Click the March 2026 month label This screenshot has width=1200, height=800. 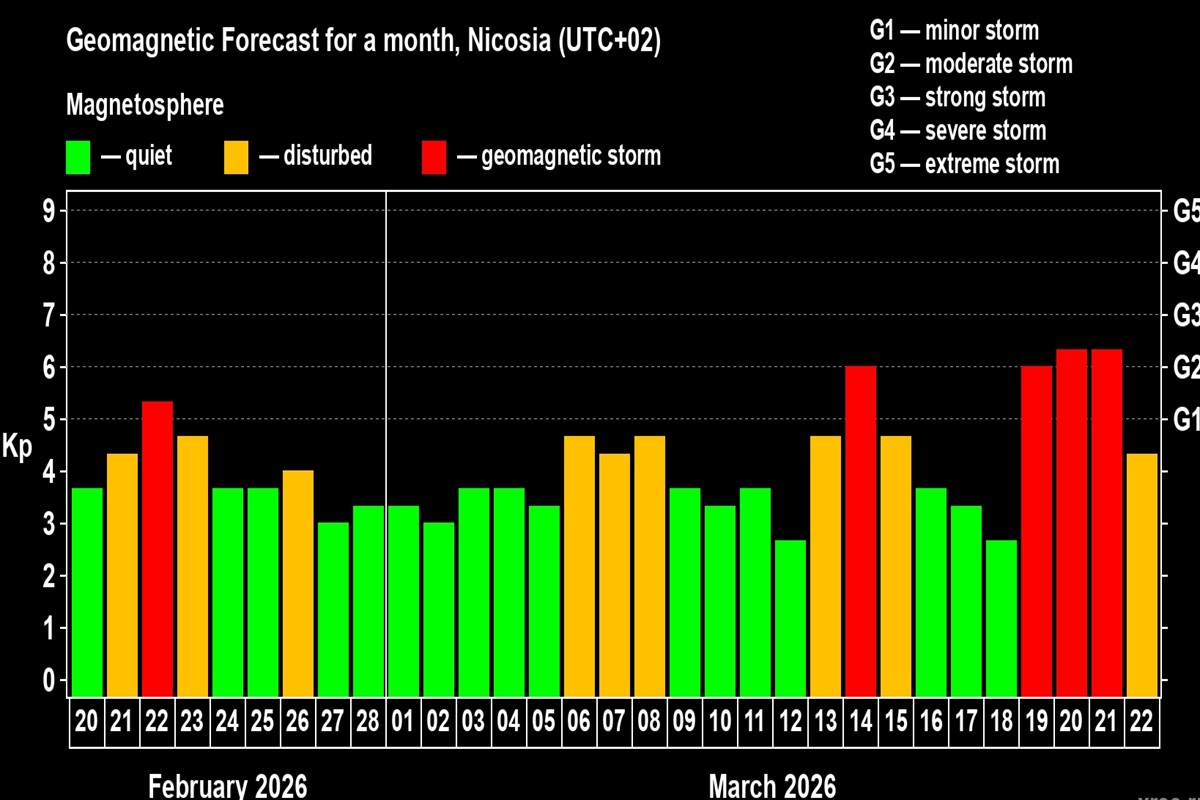click(772, 784)
